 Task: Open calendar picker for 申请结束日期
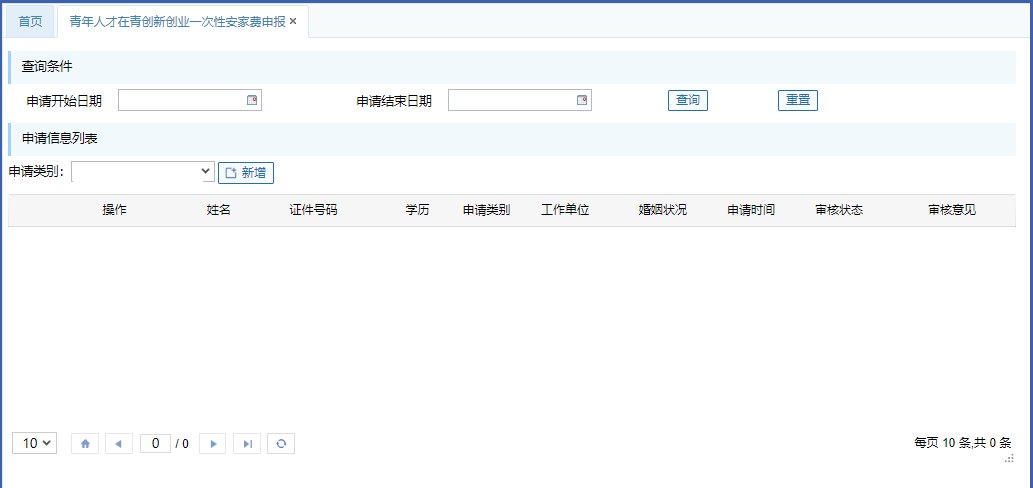pyautogui.click(x=582, y=101)
